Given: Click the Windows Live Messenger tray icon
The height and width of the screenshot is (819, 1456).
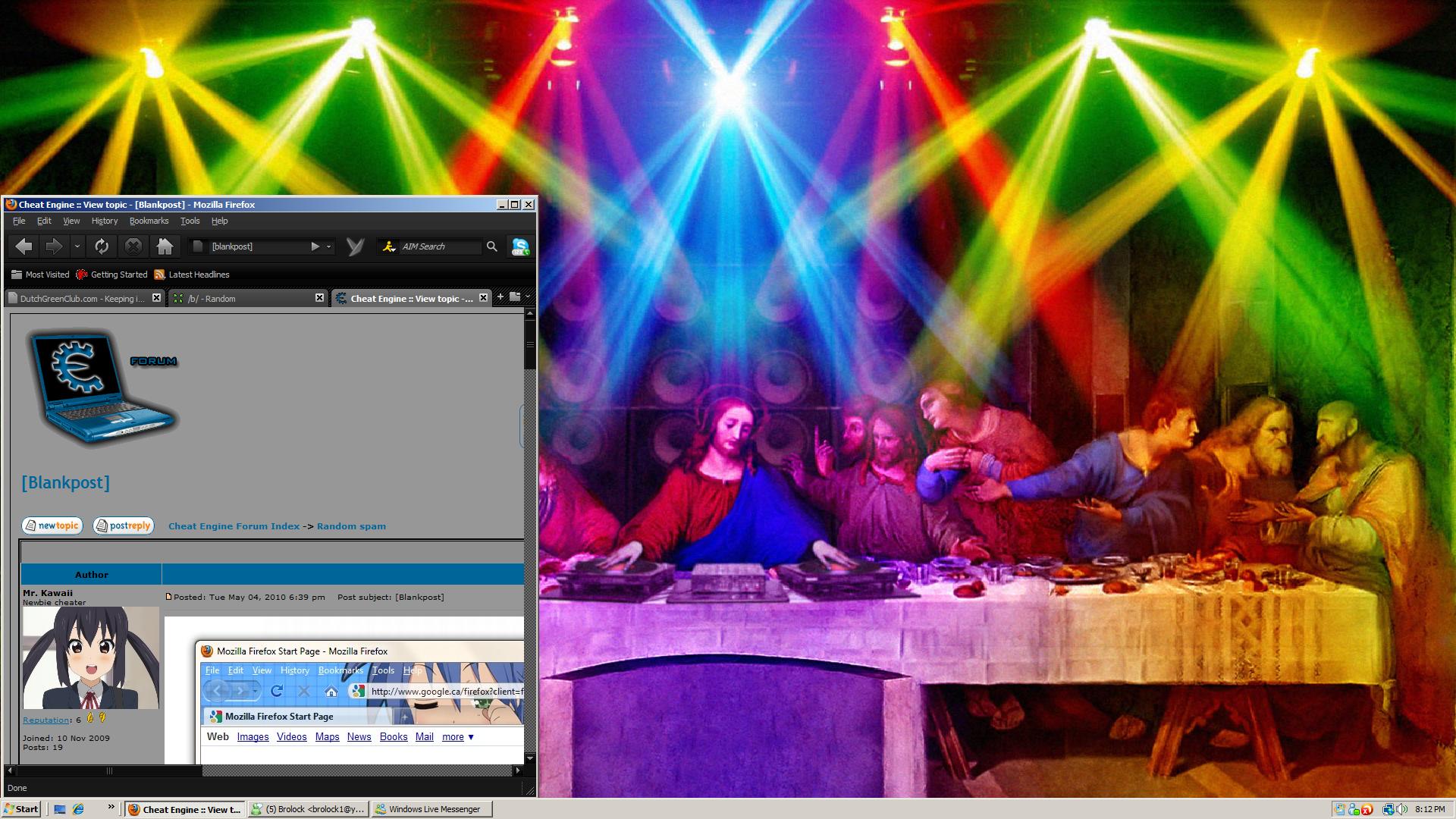Looking at the screenshot, I should tap(1354, 809).
